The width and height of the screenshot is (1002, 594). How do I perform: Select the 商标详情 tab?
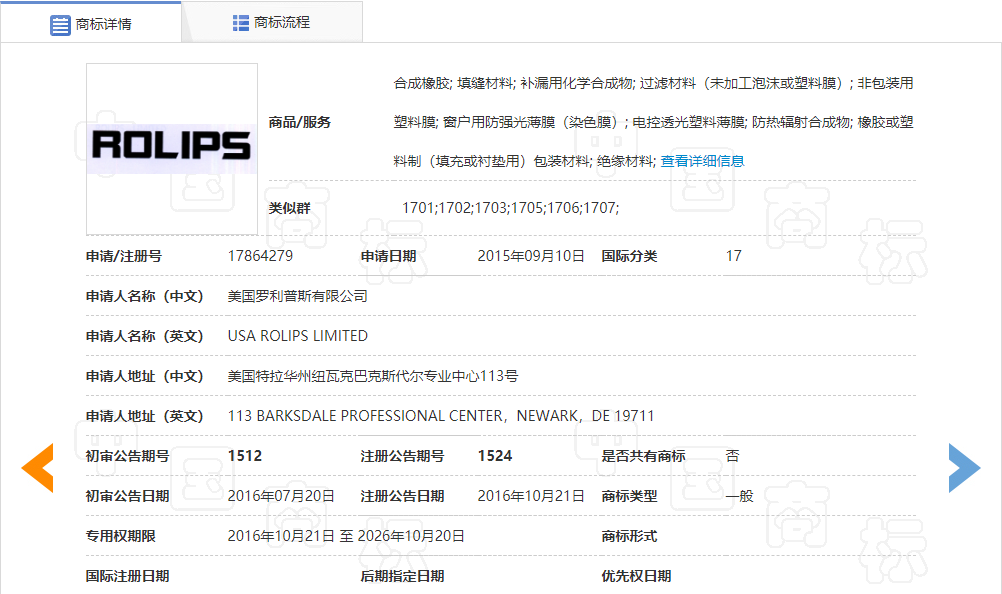[103, 24]
